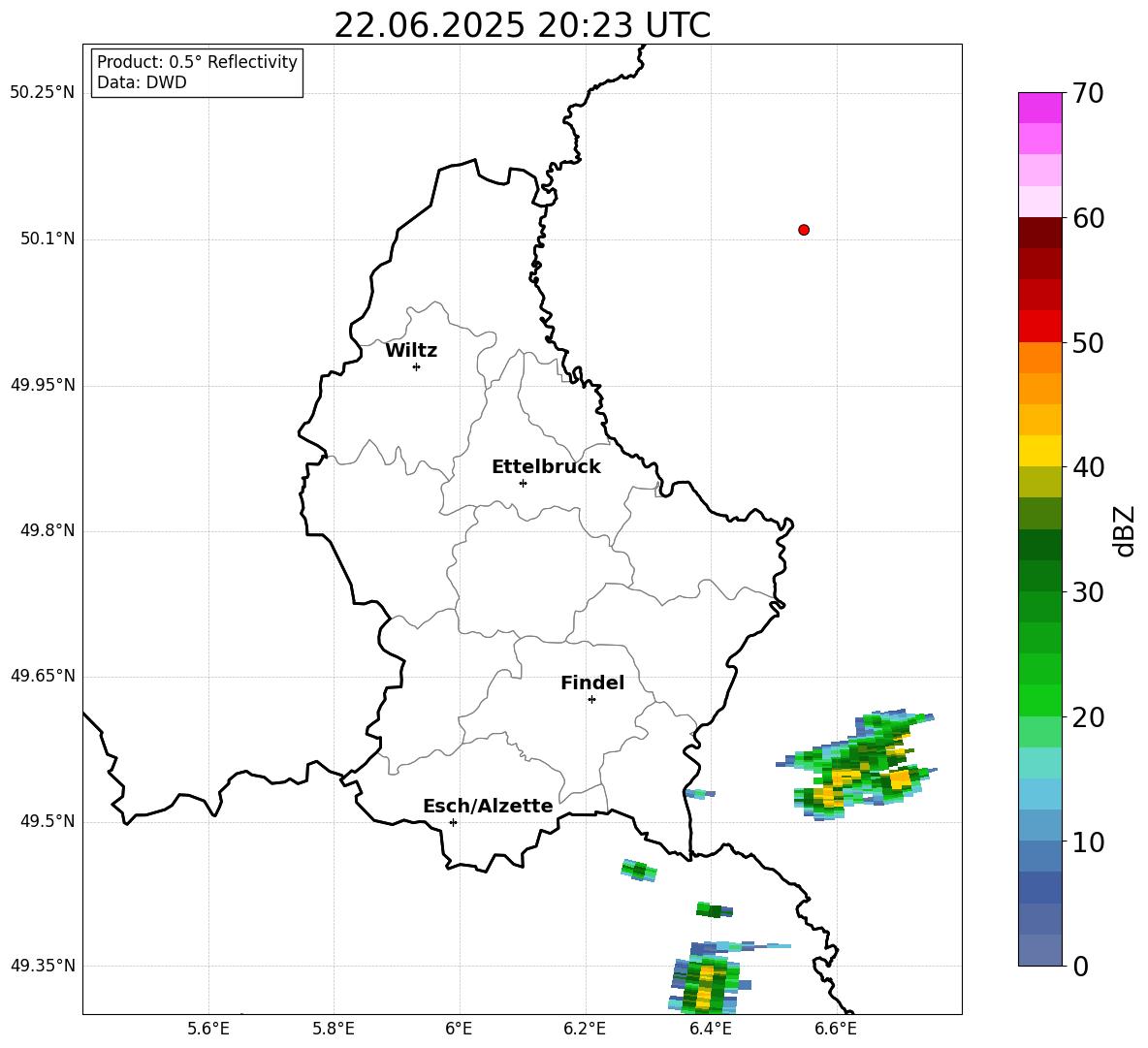Click the latitude label 49.8°N
Screen dimensions: 1148x1048
[x=47, y=530]
